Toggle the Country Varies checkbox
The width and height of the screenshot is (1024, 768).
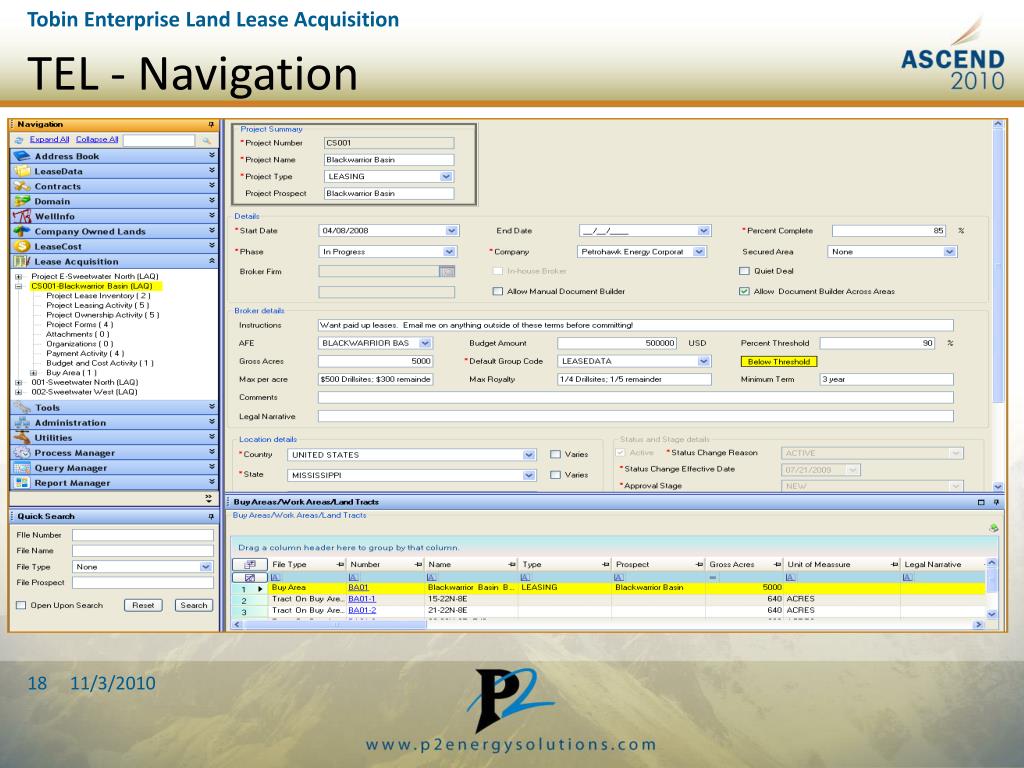[555, 455]
